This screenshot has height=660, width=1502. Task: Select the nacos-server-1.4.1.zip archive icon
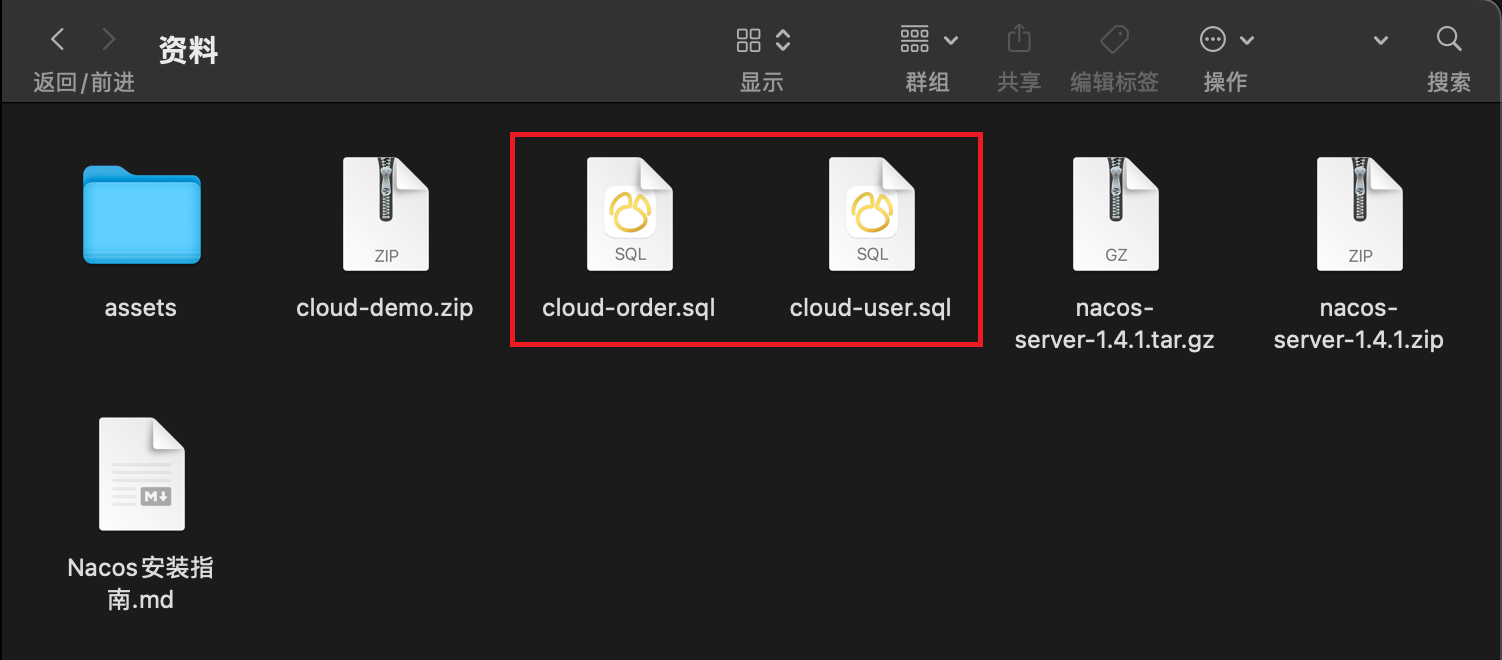tap(1359, 214)
